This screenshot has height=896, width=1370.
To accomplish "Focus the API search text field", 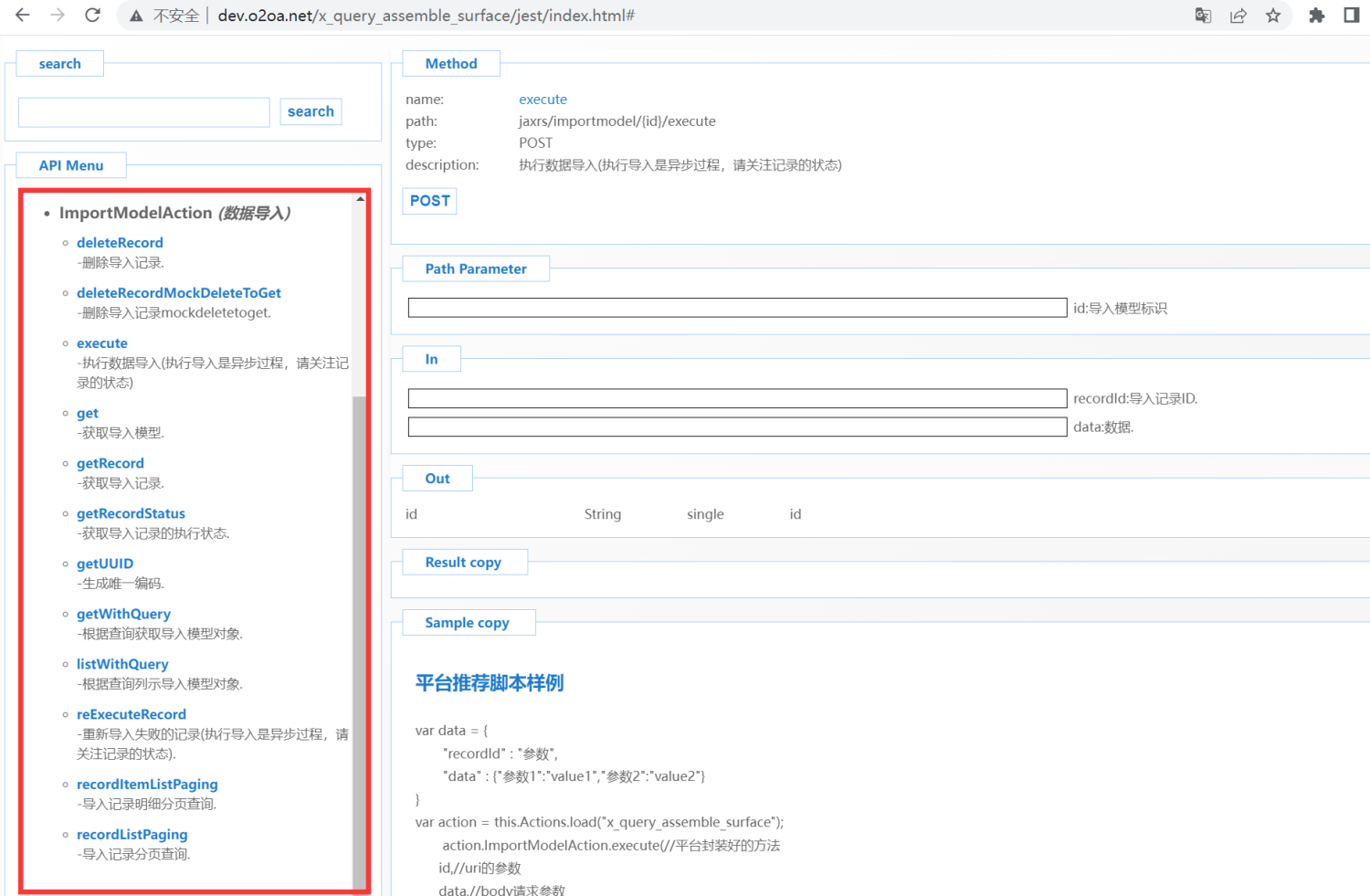I will tap(144, 112).
